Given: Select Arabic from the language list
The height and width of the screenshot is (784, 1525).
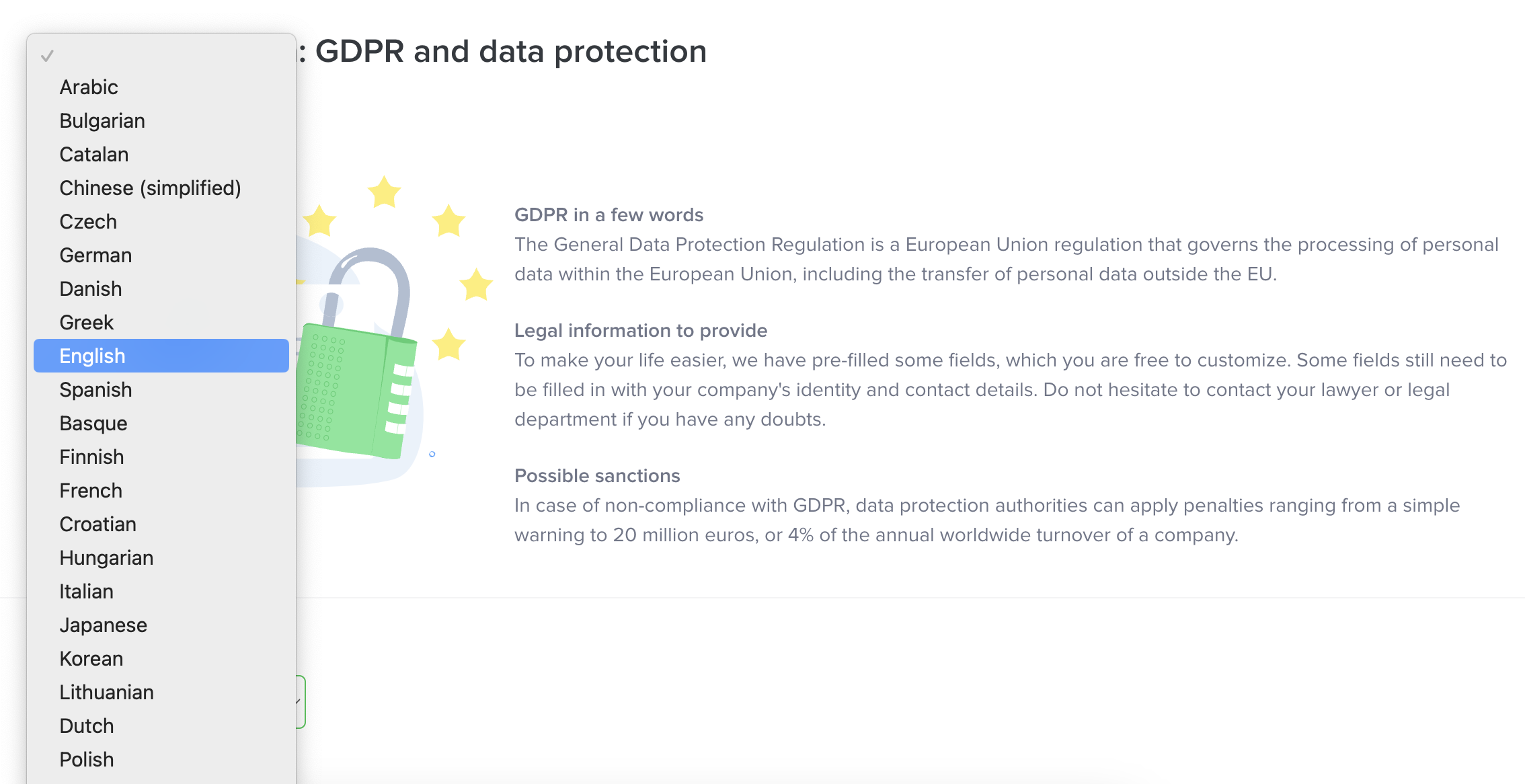Looking at the screenshot, I should 89,87.
